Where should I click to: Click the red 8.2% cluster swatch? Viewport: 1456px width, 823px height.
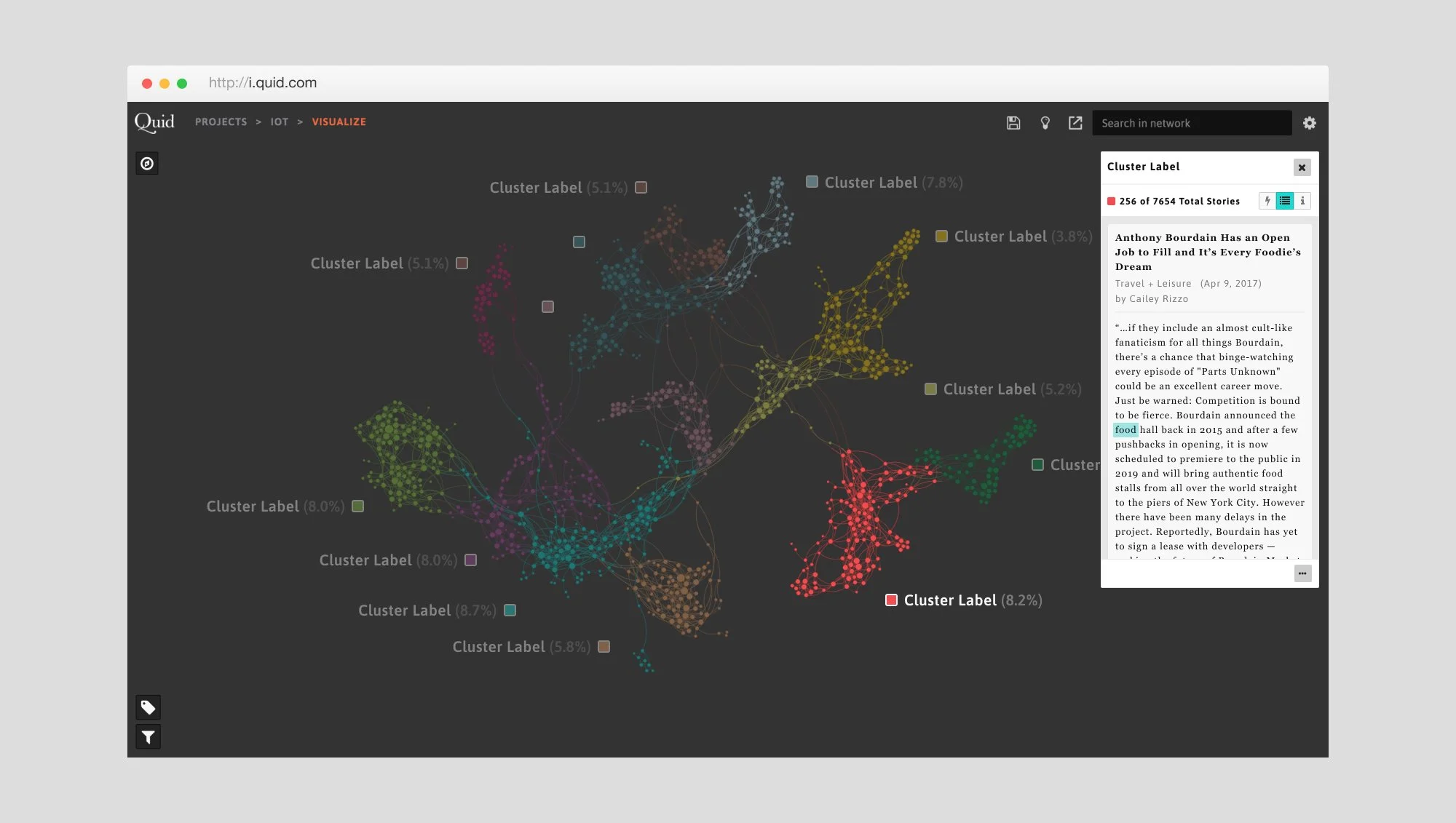tap(891, 600)
